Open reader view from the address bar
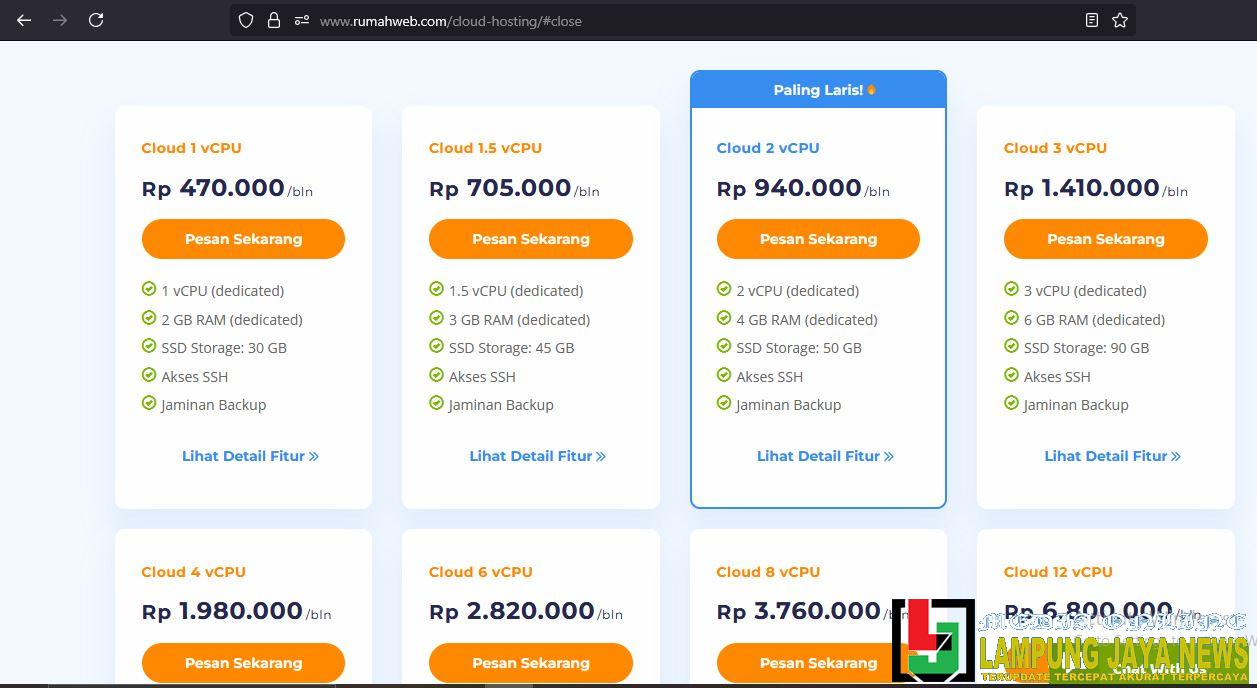Viewport: 1257px width, 688px height. point(1091,19)
